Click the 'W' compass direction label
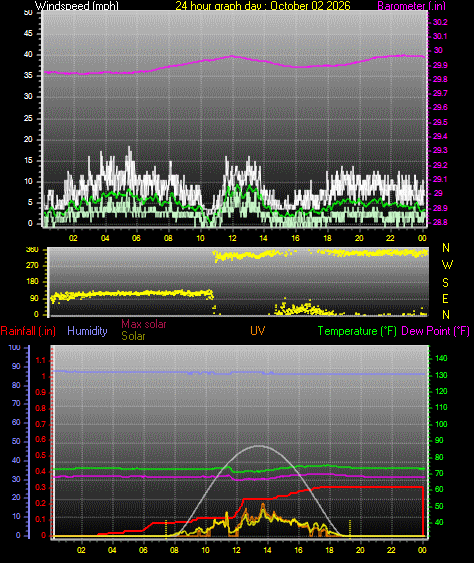474x563 pixels. coord(447,265)
